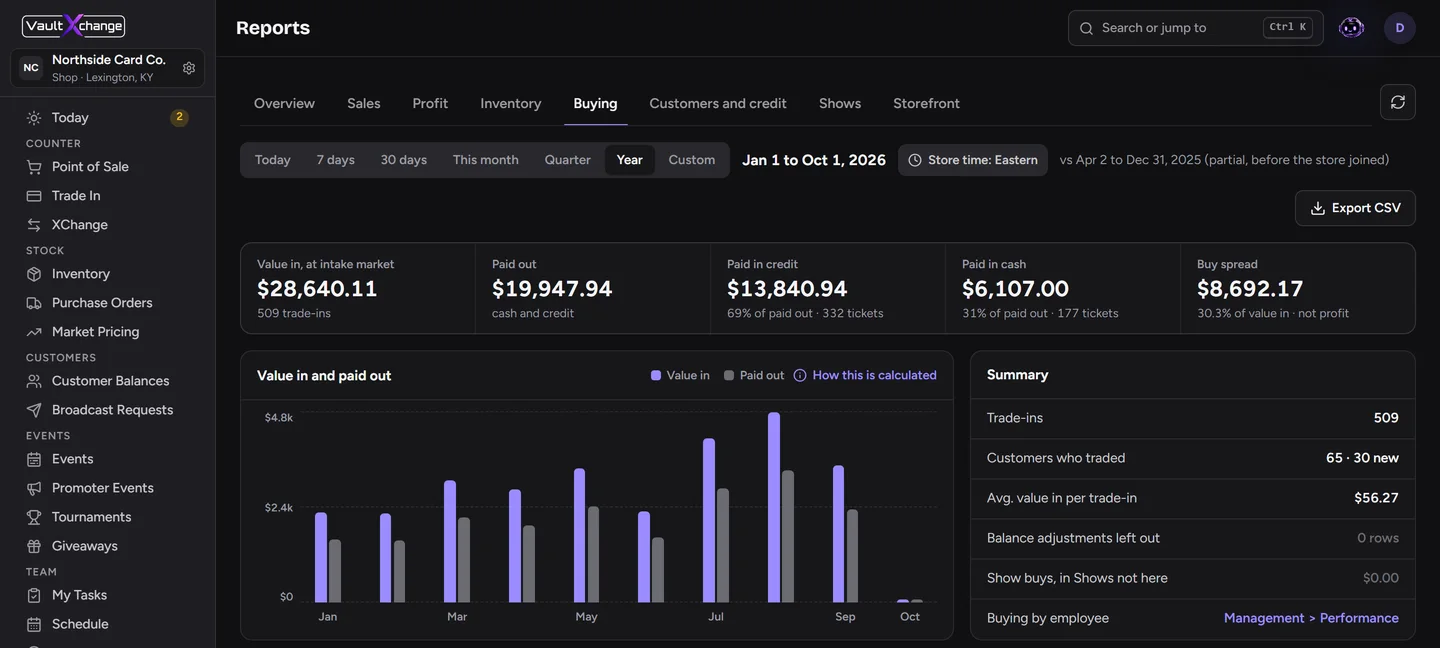The image size is (1440, 648).
Task: Click the Promoter Events megaphone icon
Action: coord(34,488)
